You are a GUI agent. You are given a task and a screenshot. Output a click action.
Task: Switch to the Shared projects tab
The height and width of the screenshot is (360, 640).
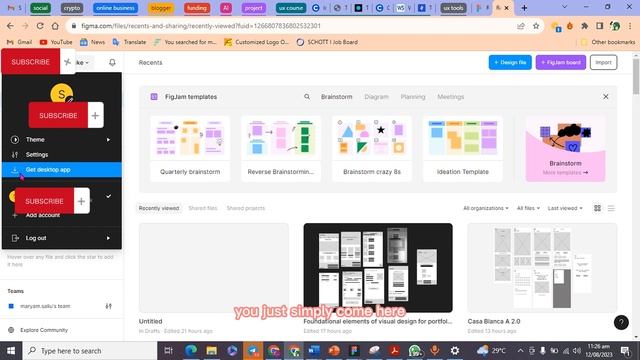pos(246,208)
